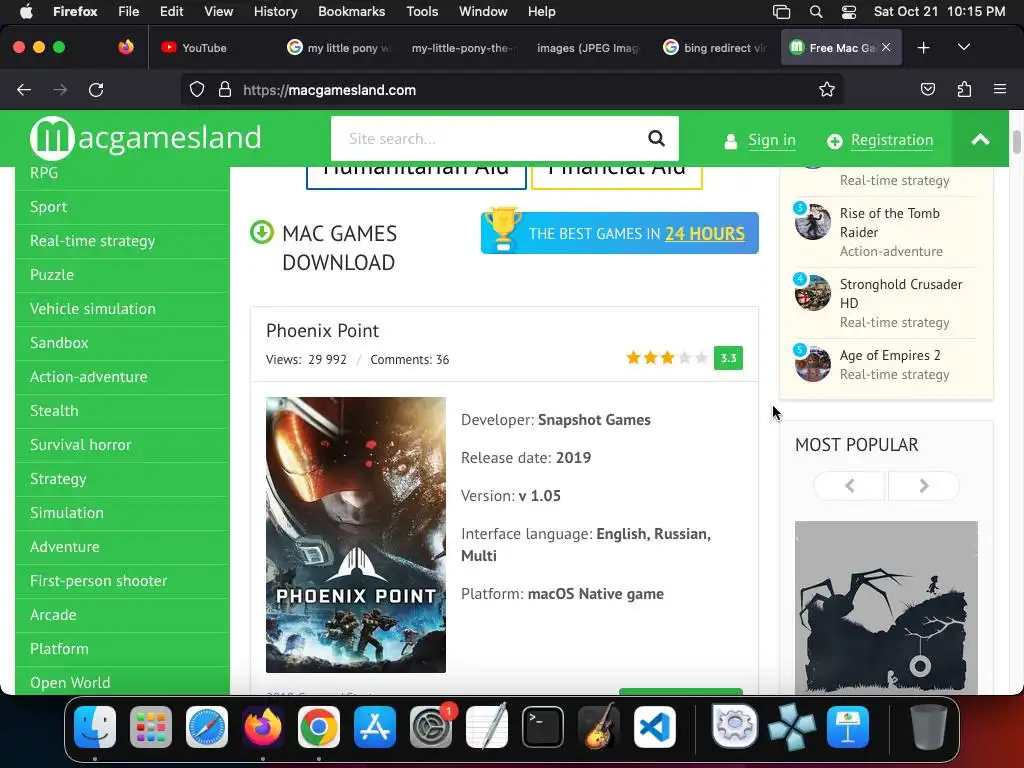The image size is (1024, 768).
Task: Open the Trash in the dock
Action: tap(929, 727)
